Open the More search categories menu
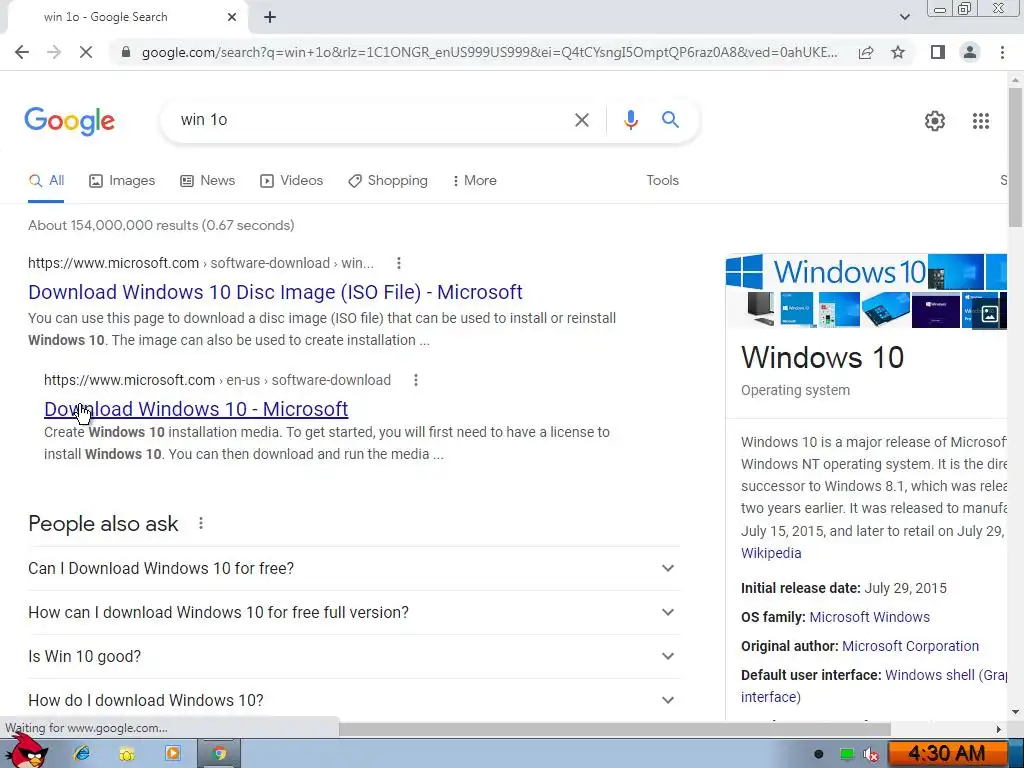Image resolution: width=1024 pixels, height=768 pixels. [475, 181]
